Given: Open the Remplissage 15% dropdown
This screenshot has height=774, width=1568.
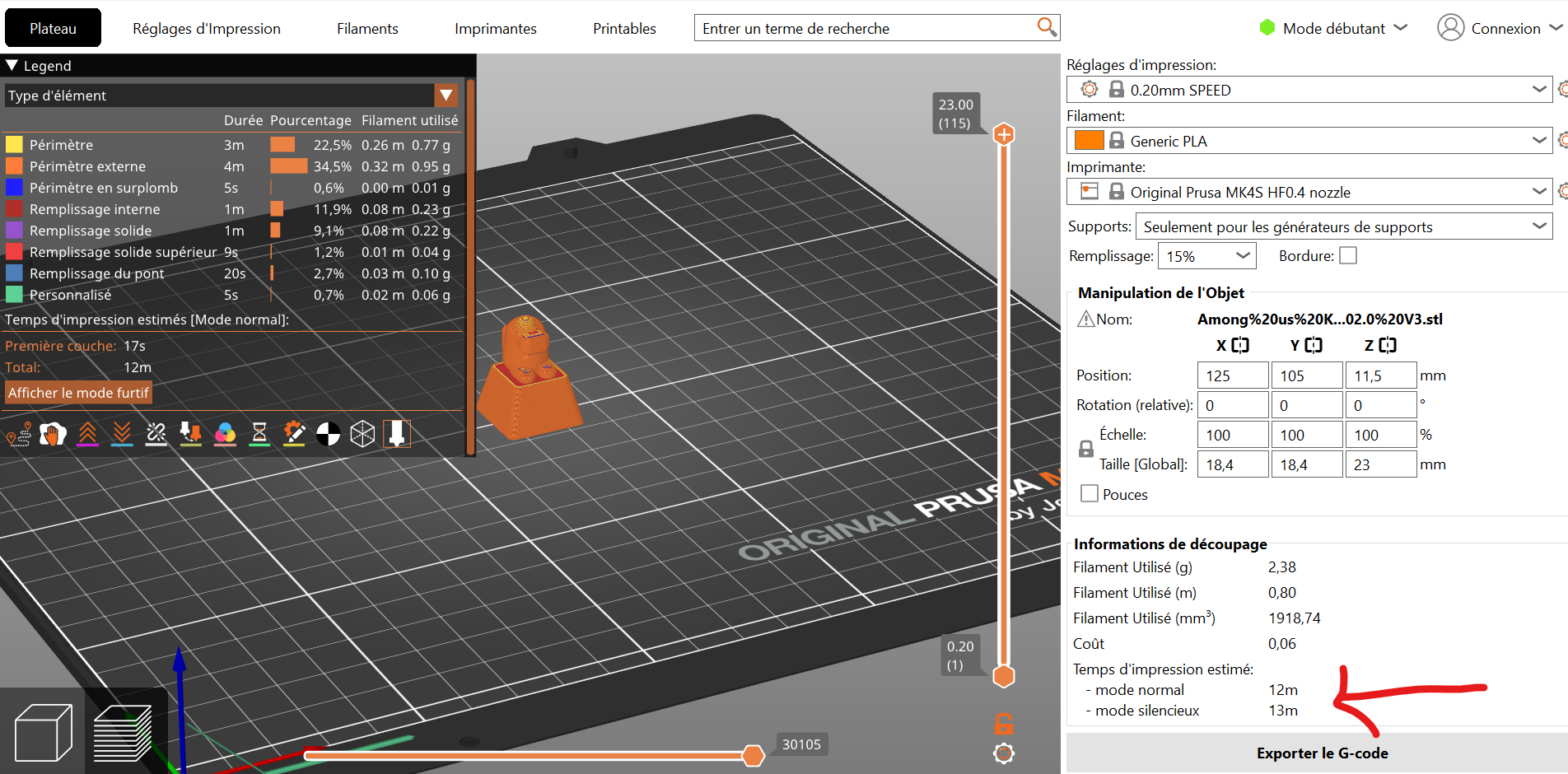Looking at the screenshot, I should click(1206, 256).
